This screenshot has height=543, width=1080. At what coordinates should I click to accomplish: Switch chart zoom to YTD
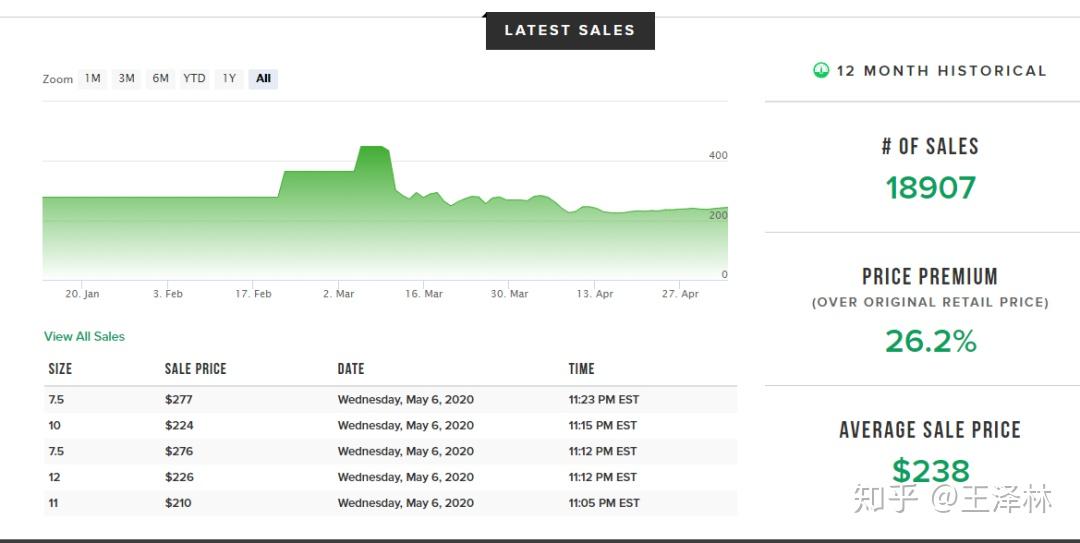click(194, 78)
